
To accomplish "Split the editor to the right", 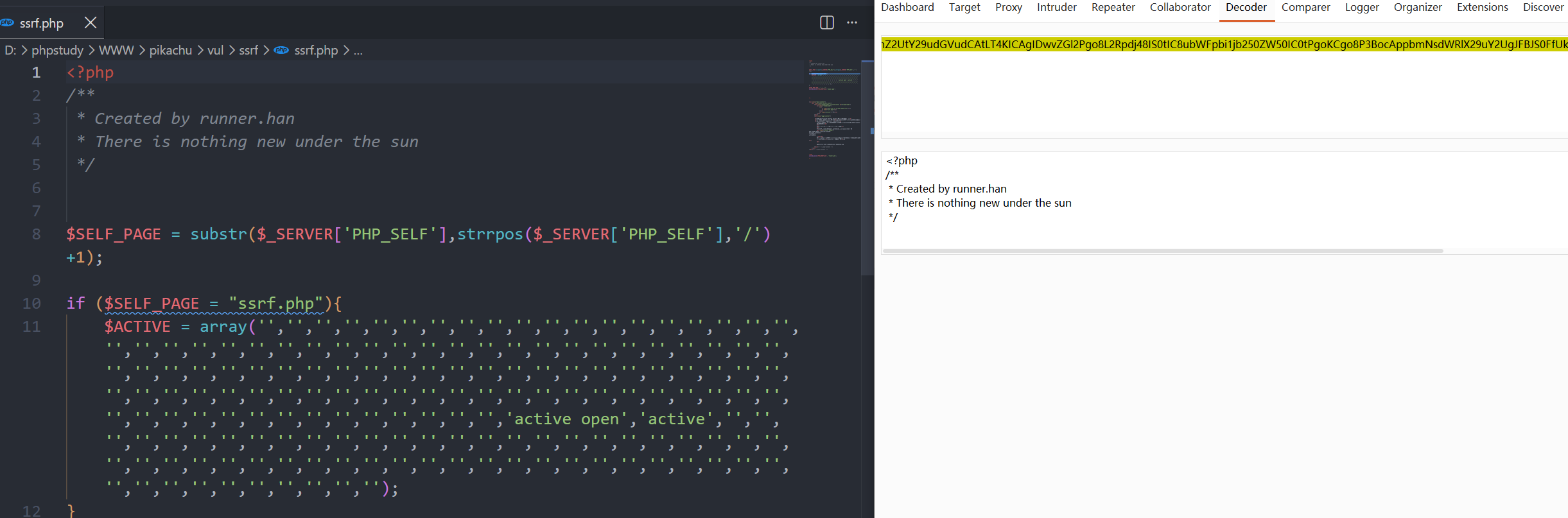I will pos(827,23).
